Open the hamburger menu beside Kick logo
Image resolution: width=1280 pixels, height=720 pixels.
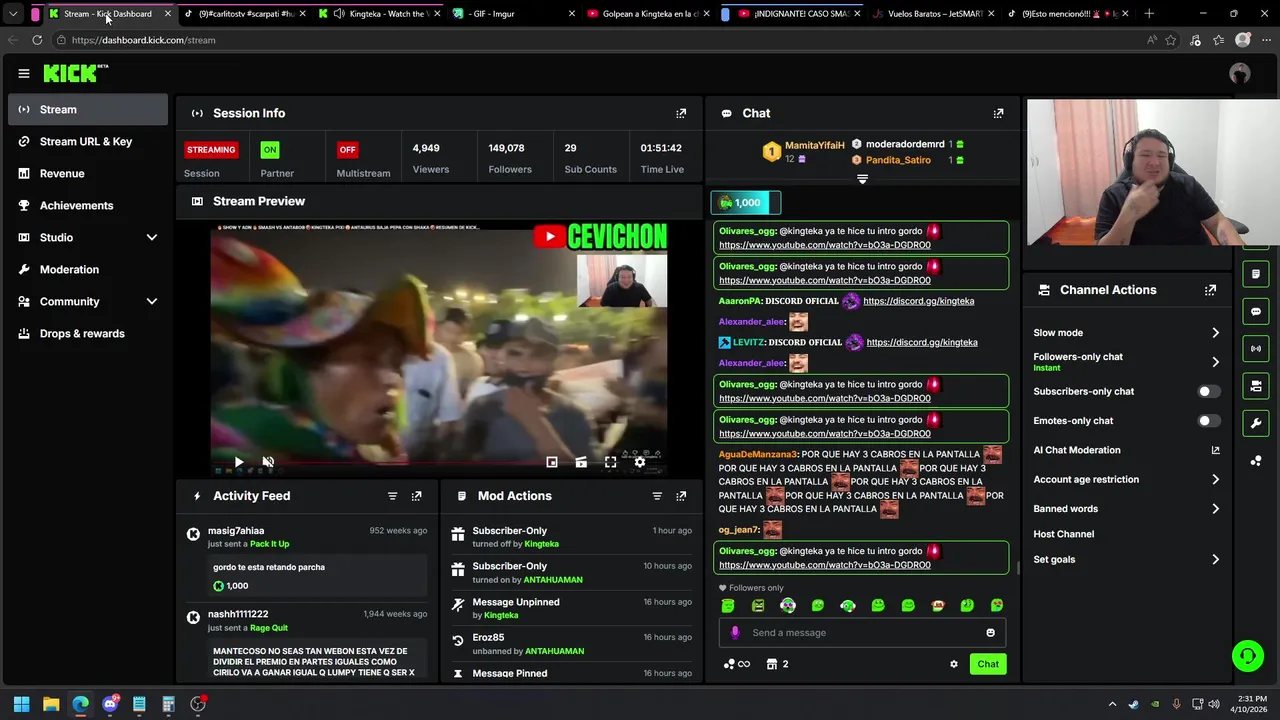(x=24, y=73)
